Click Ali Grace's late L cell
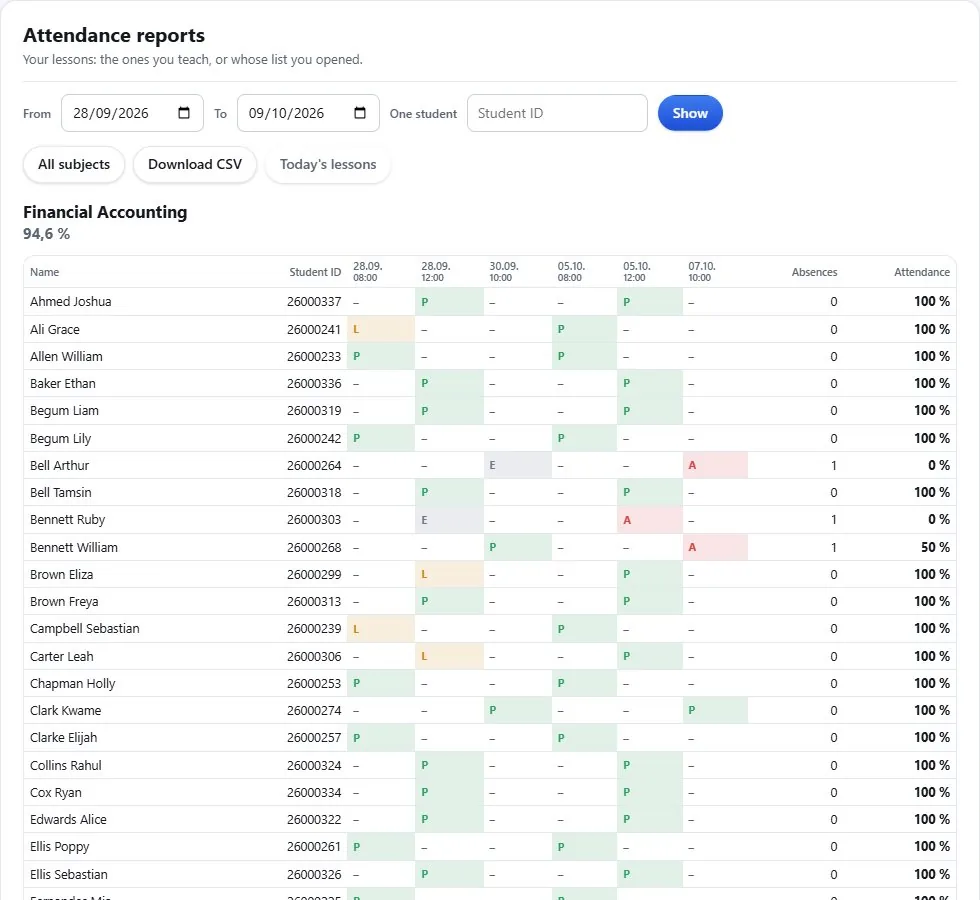 point(381,329)
